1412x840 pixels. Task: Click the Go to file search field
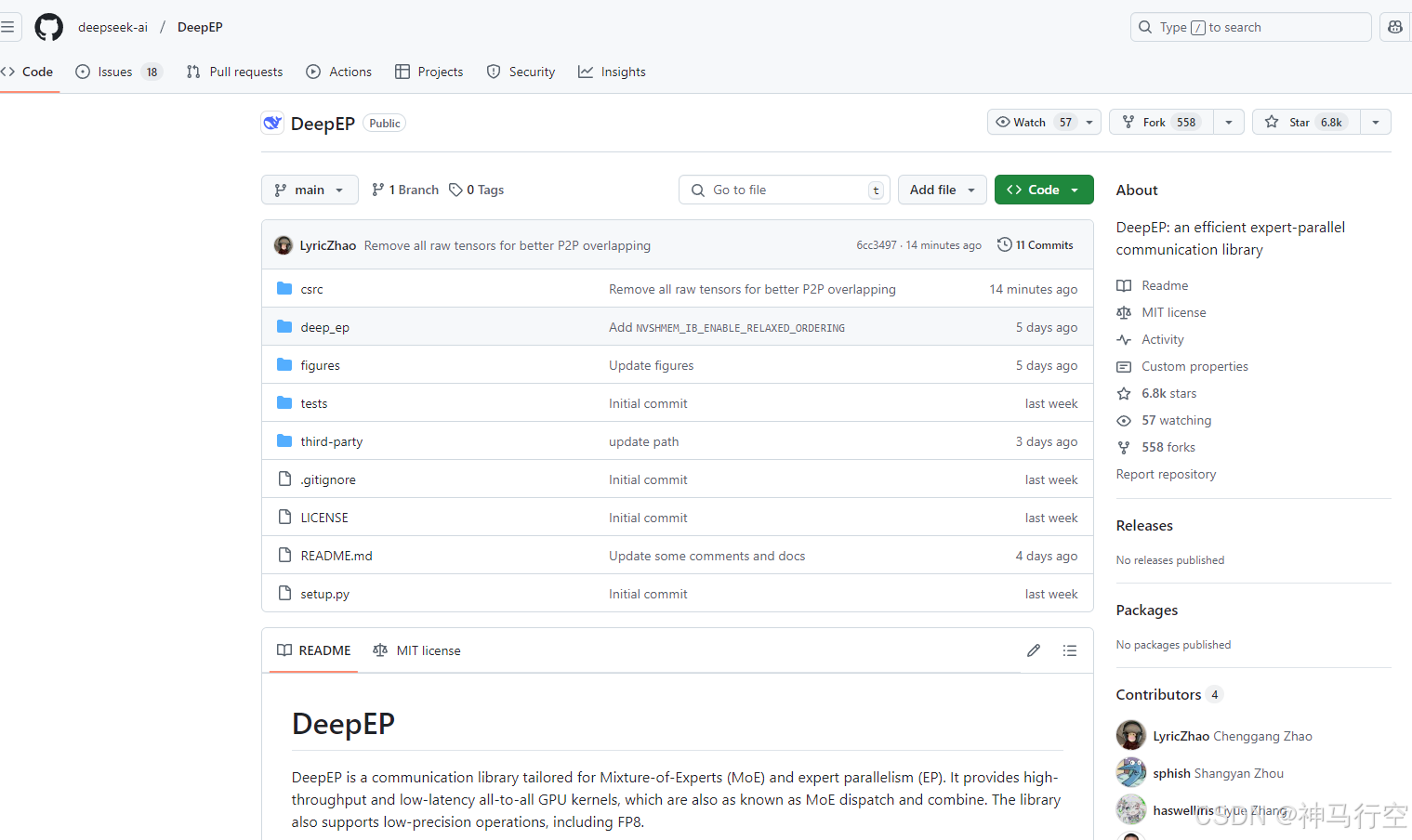[785, 190]
